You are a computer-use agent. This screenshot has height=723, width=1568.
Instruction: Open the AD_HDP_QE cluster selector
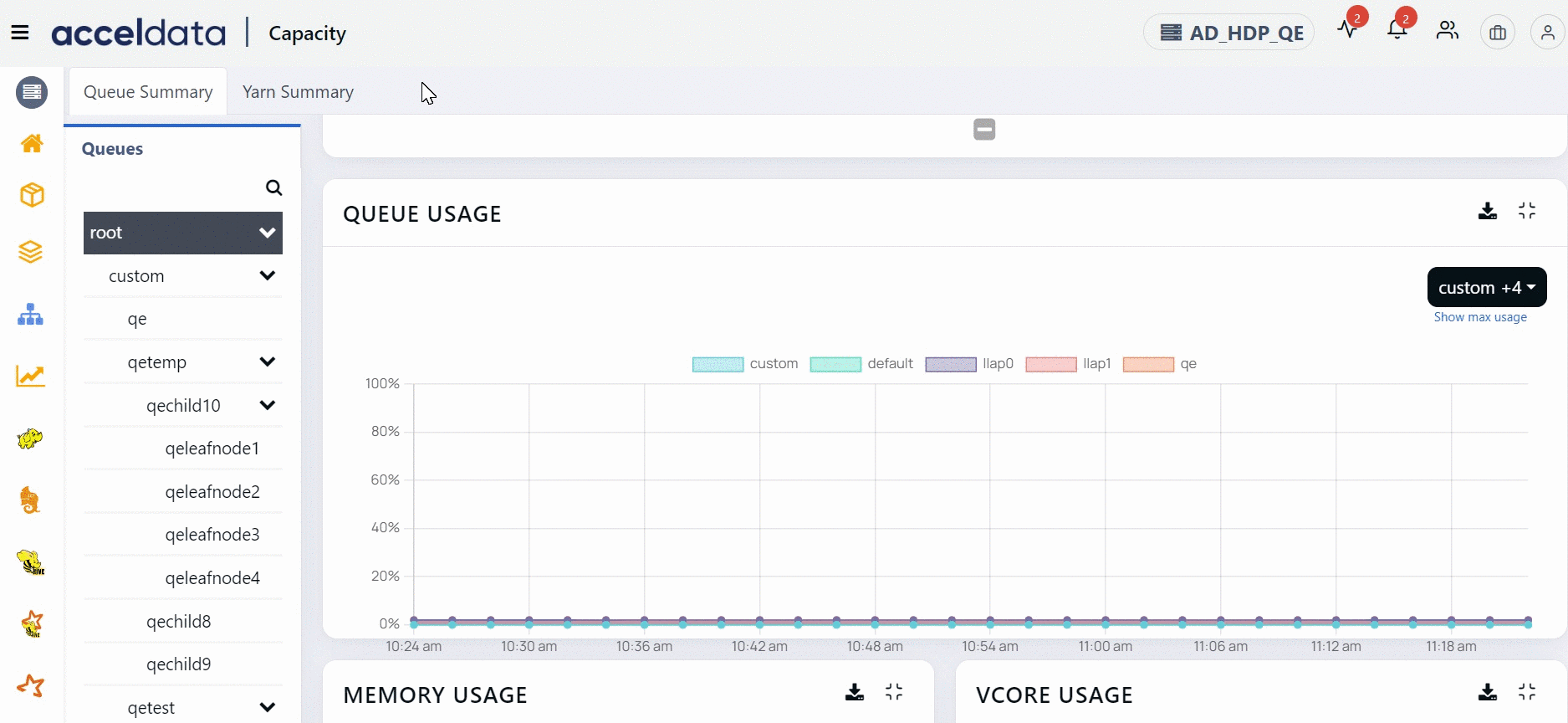pyautogui.click(x=1229, y=33)
